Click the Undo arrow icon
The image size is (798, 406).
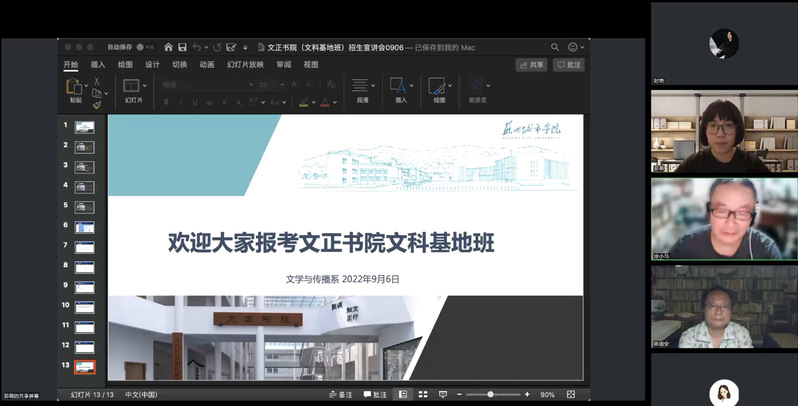[197, 47]
